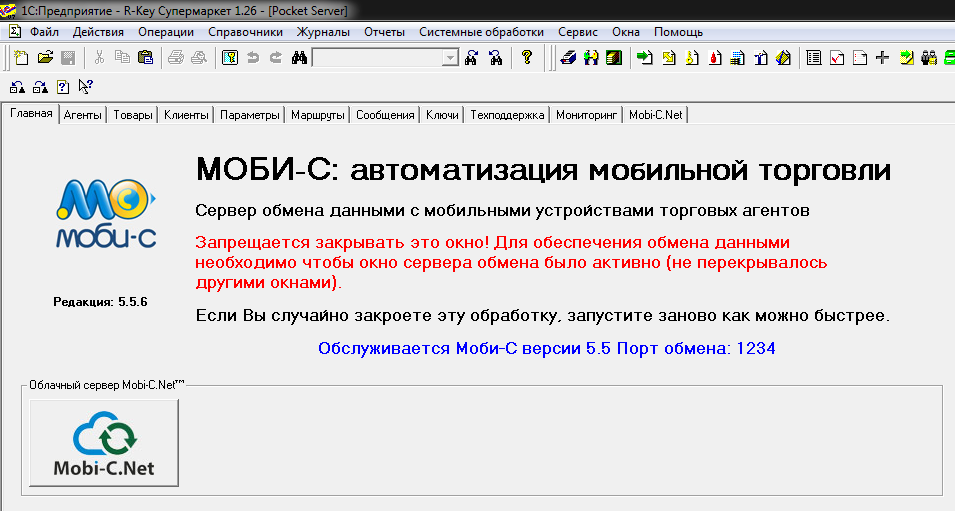Click the yellow diagonal arrow document icon
Viewport: 955px width, 511px height.
(x=669, y=58)
